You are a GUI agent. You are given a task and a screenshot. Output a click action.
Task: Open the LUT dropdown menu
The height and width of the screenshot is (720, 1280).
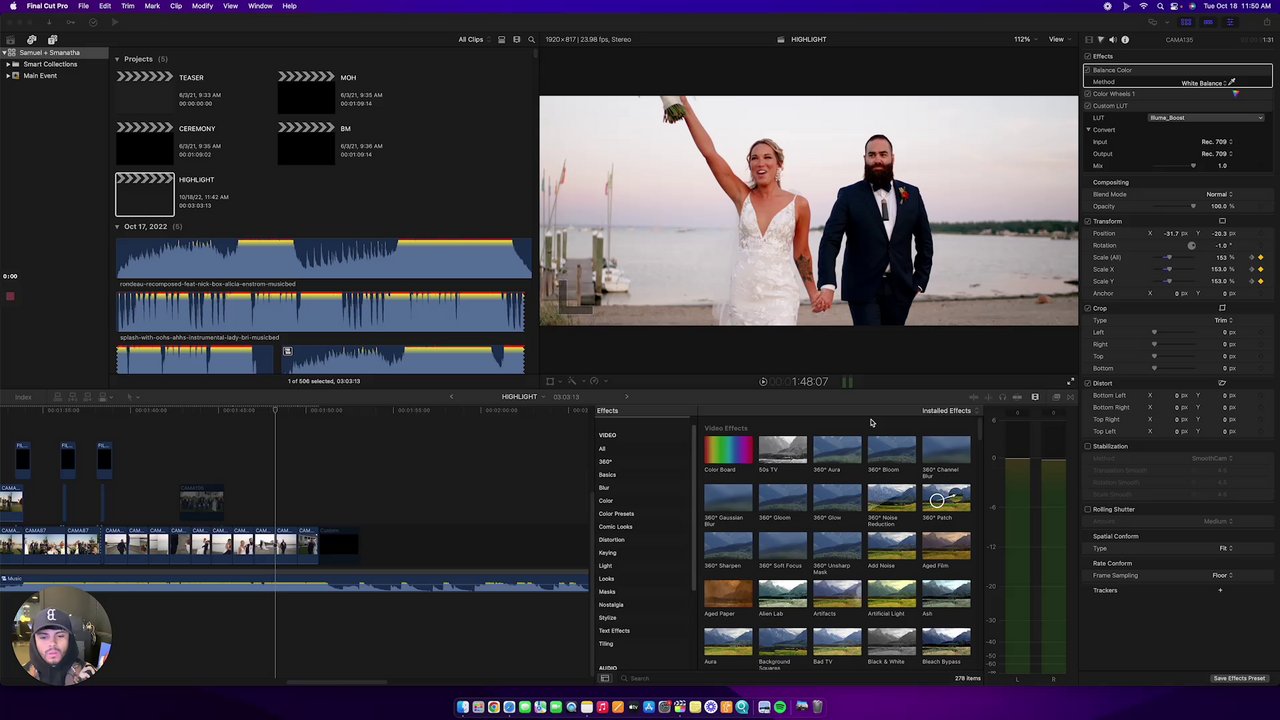1205,118
